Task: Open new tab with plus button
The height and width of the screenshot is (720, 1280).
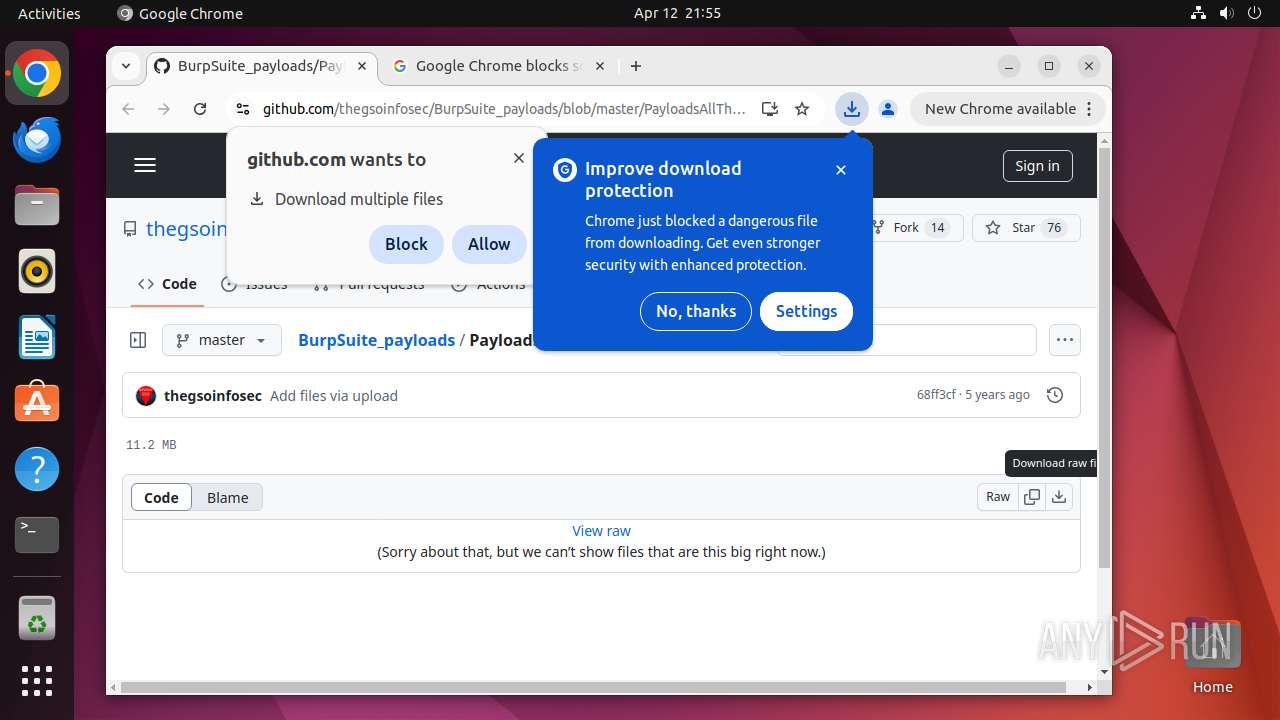Action: 636,66
